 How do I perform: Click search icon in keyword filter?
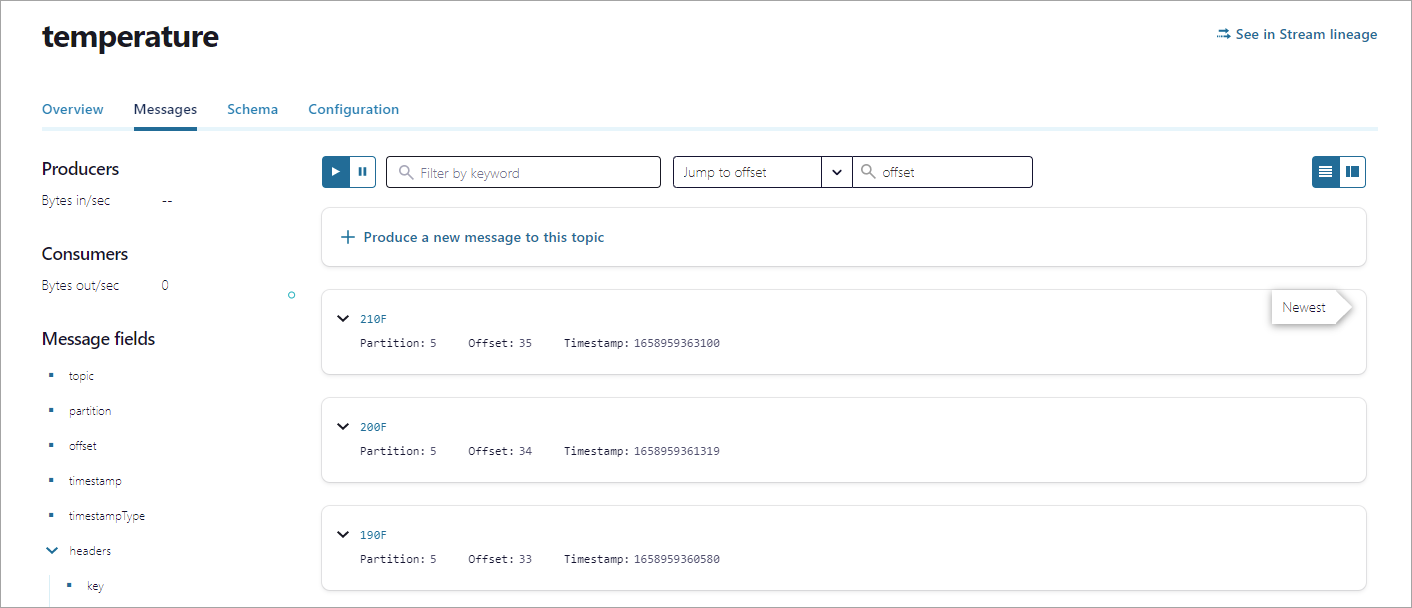[406, 173]
